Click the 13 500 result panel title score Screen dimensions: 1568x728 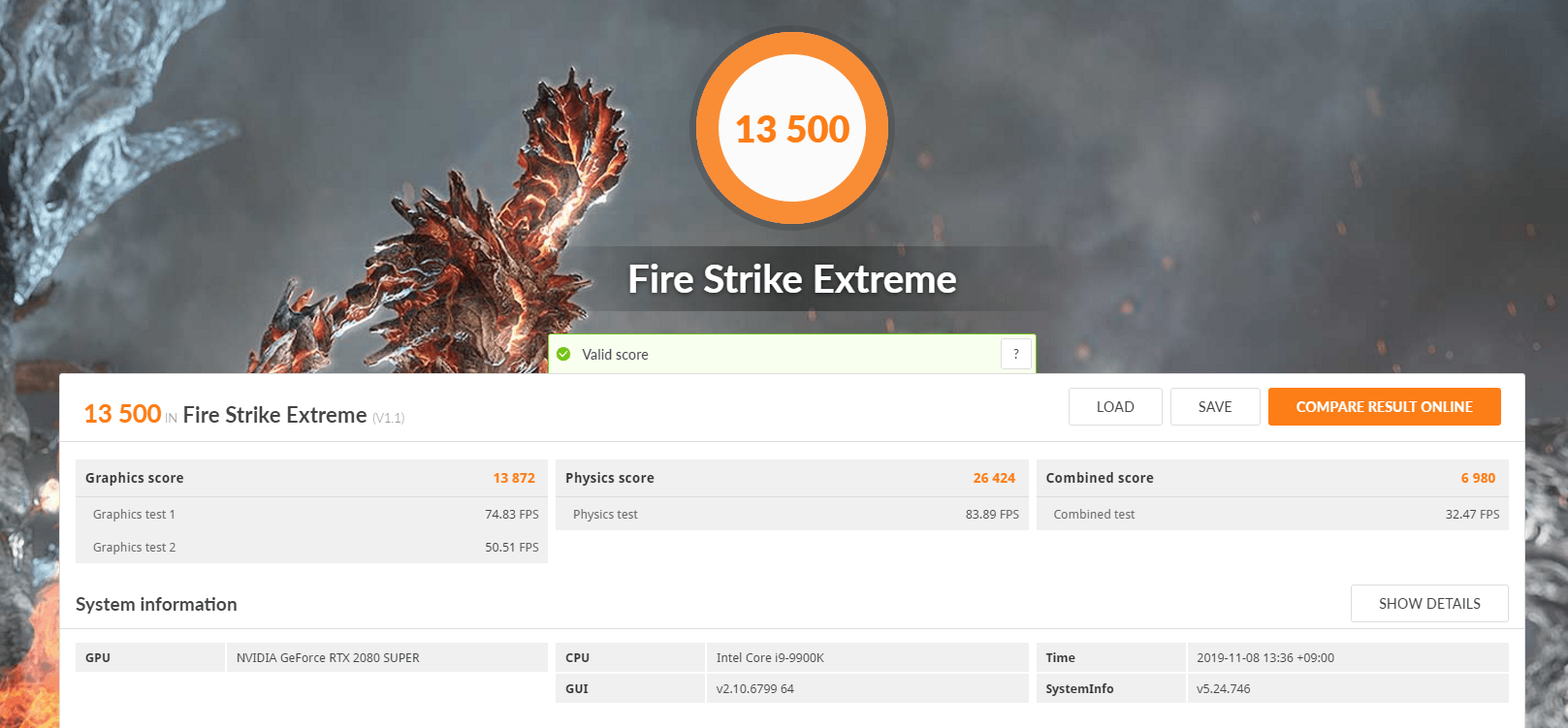click(122, 414)
